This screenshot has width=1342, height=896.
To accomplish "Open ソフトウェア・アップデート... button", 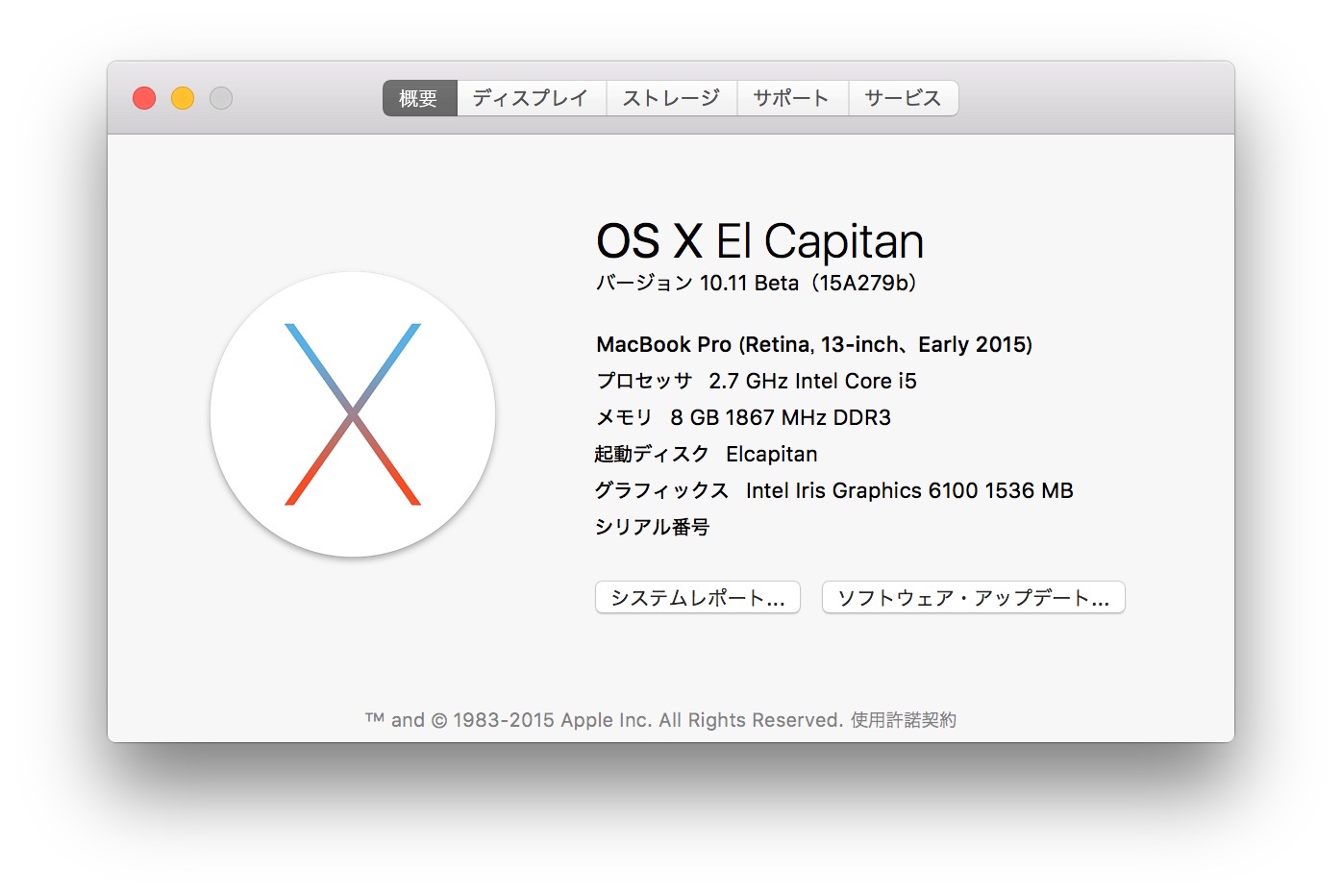I will (973, 597).
